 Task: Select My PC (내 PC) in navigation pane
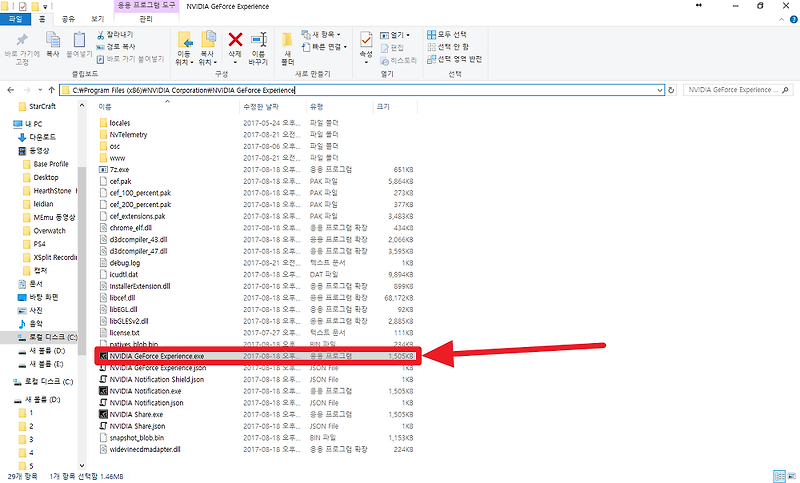(28, 124)
